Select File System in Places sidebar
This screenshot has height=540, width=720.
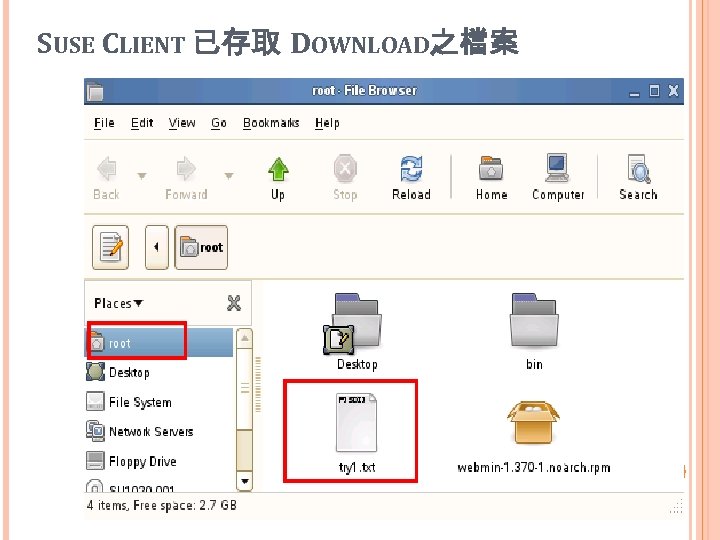click(159, 402)
